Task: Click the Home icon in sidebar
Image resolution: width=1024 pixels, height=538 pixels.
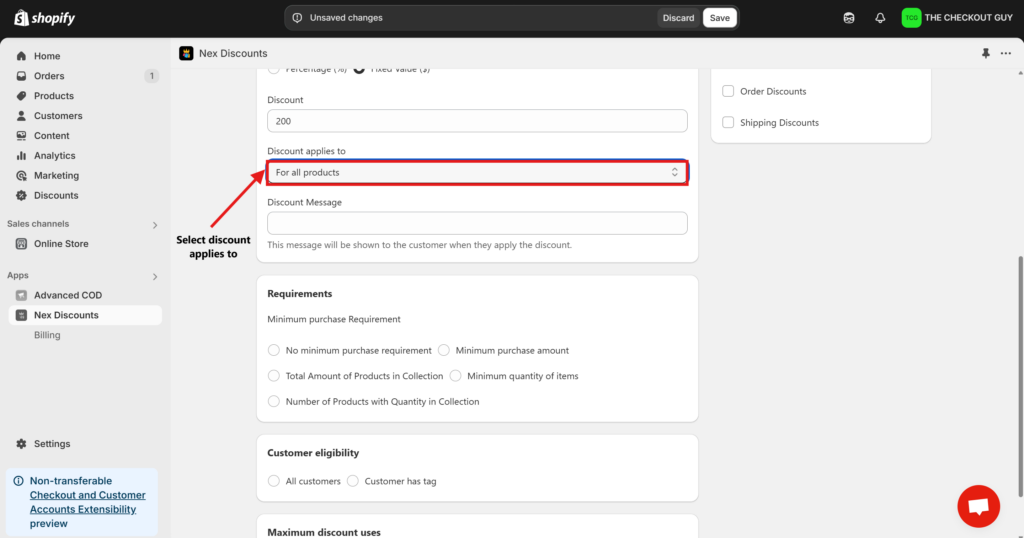Action: (22, 56)
